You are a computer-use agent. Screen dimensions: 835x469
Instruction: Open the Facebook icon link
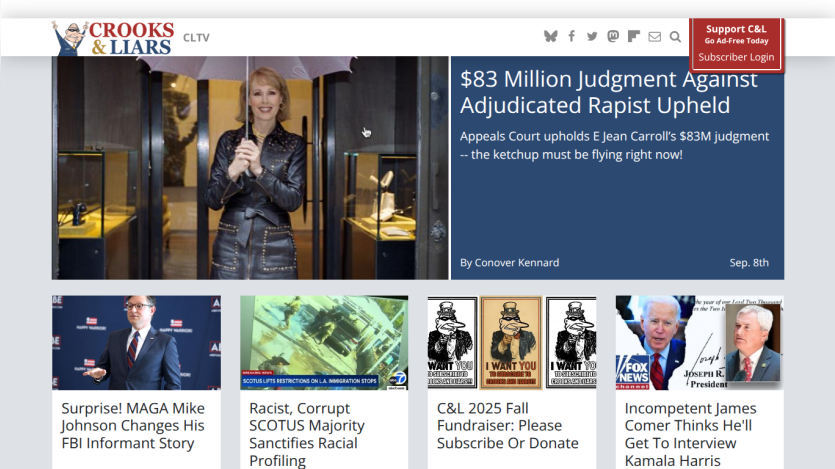point(571,36)
